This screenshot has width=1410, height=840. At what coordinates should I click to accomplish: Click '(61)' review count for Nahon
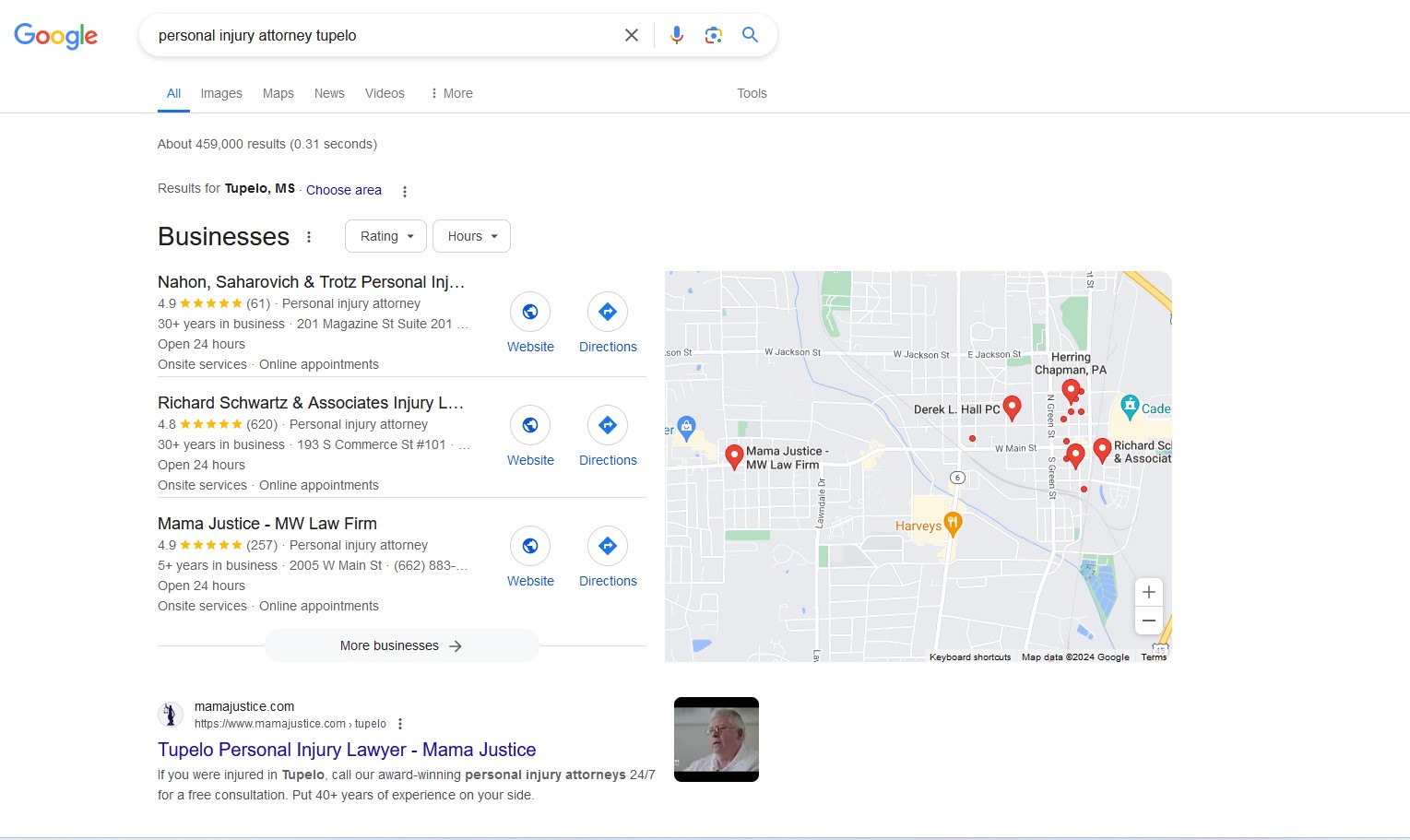coord(258,303)
